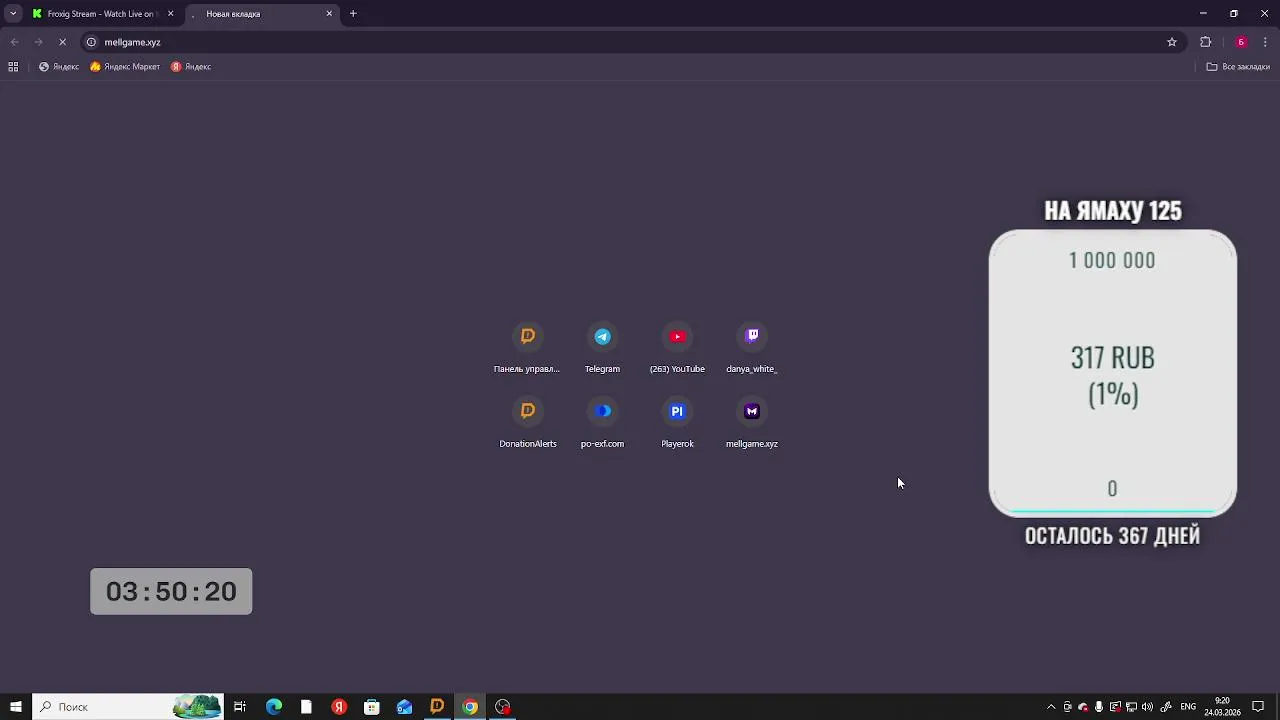Open Microsoft Store from the taskbar

click(x=372, y=707)
